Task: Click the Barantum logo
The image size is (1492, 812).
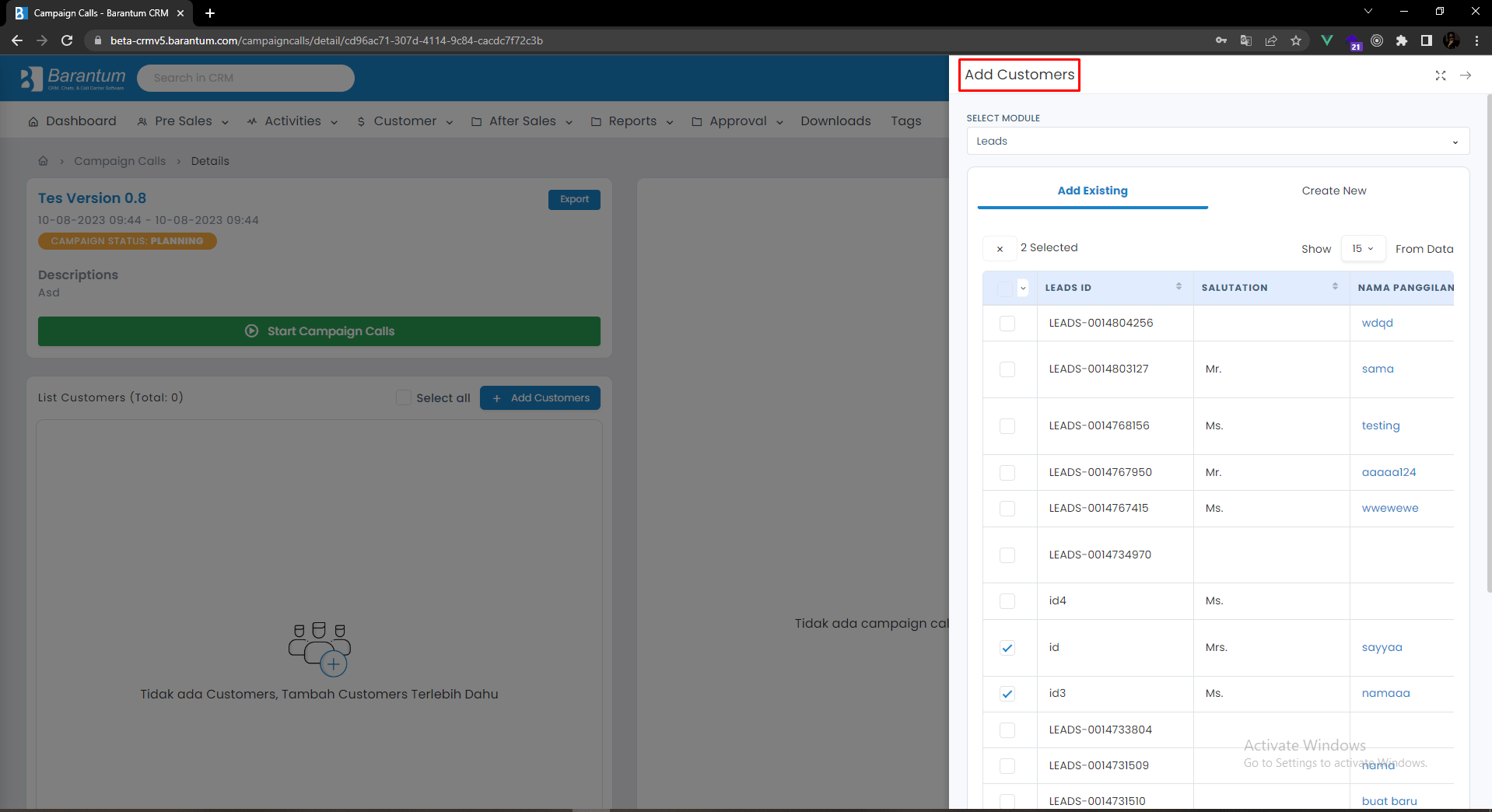Action: 72,78
